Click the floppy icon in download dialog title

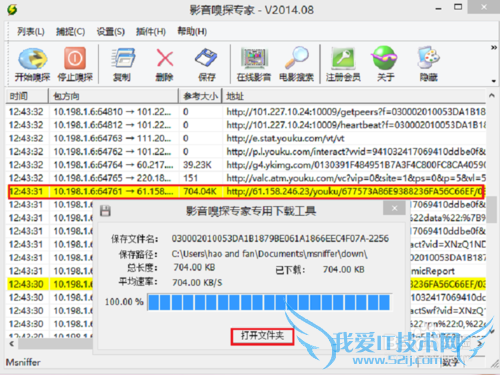105,211
